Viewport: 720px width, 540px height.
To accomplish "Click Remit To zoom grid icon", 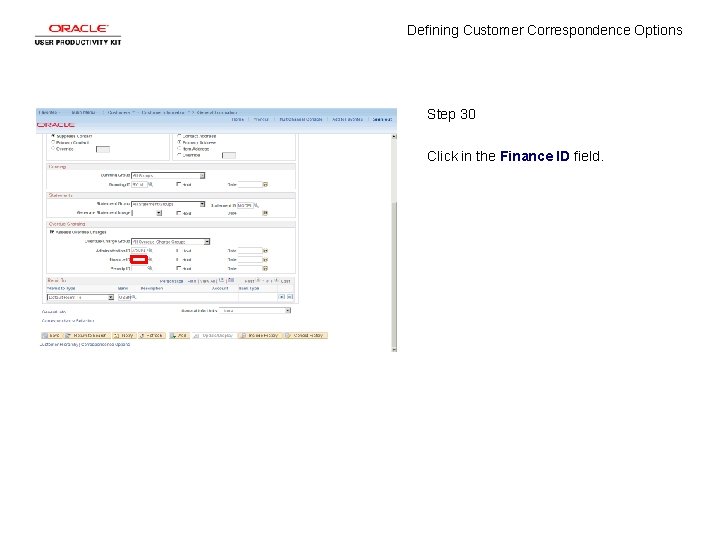I will [222, 281].
